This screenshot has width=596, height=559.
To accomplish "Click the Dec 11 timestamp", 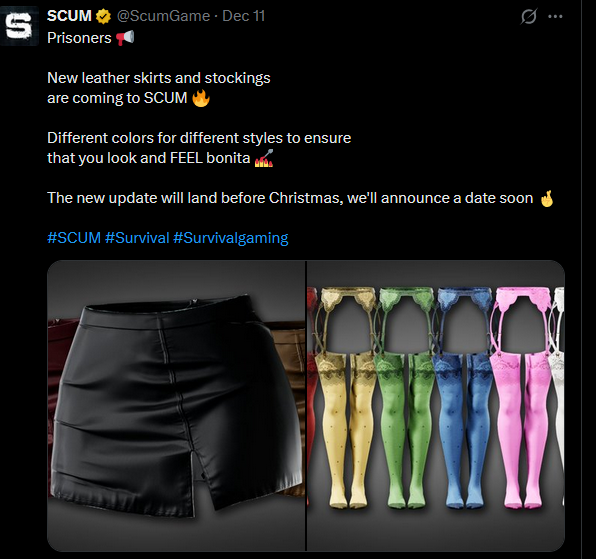I will [x=243, y=16].
